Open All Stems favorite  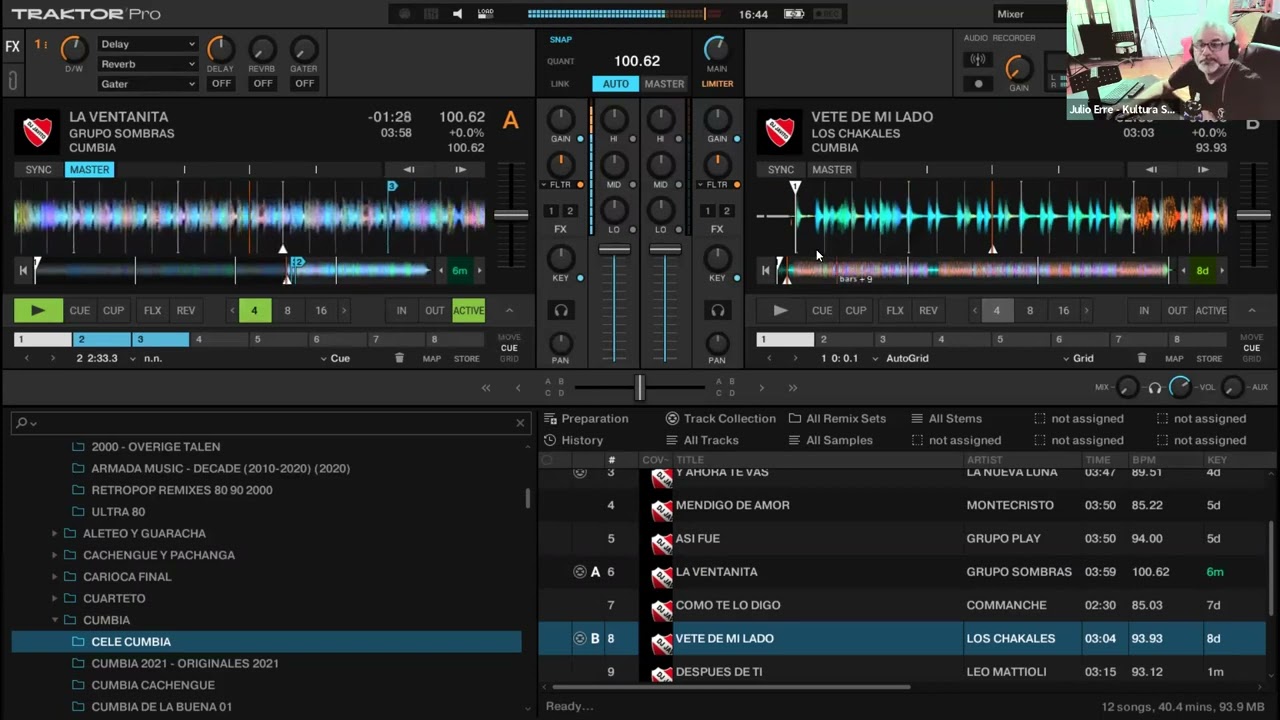[x=946, y=419]
